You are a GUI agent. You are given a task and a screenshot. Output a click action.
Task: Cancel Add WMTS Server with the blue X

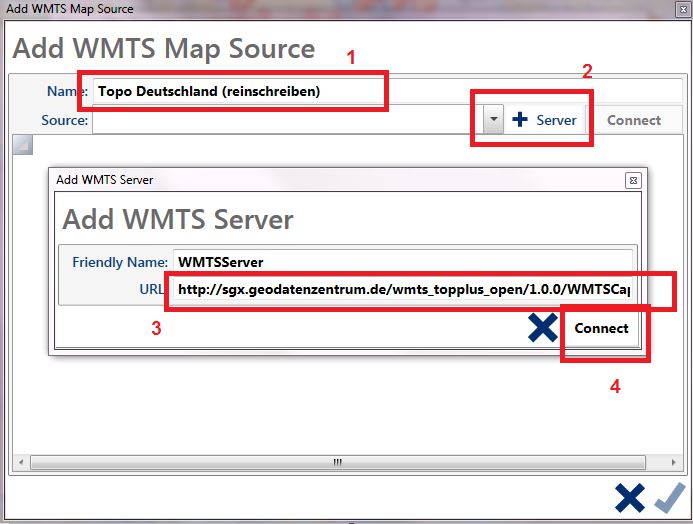[543, 328]
